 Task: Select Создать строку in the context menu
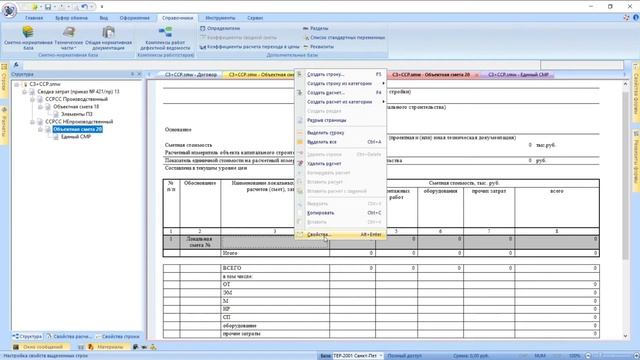tap(340, 74)
